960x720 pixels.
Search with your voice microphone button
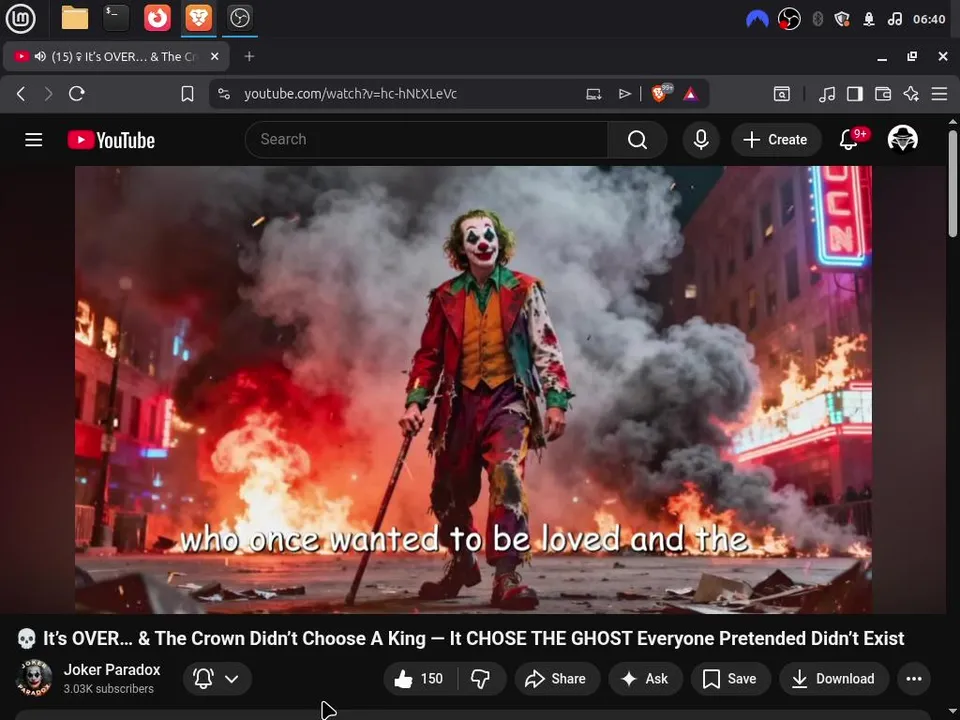coord(701,140)
